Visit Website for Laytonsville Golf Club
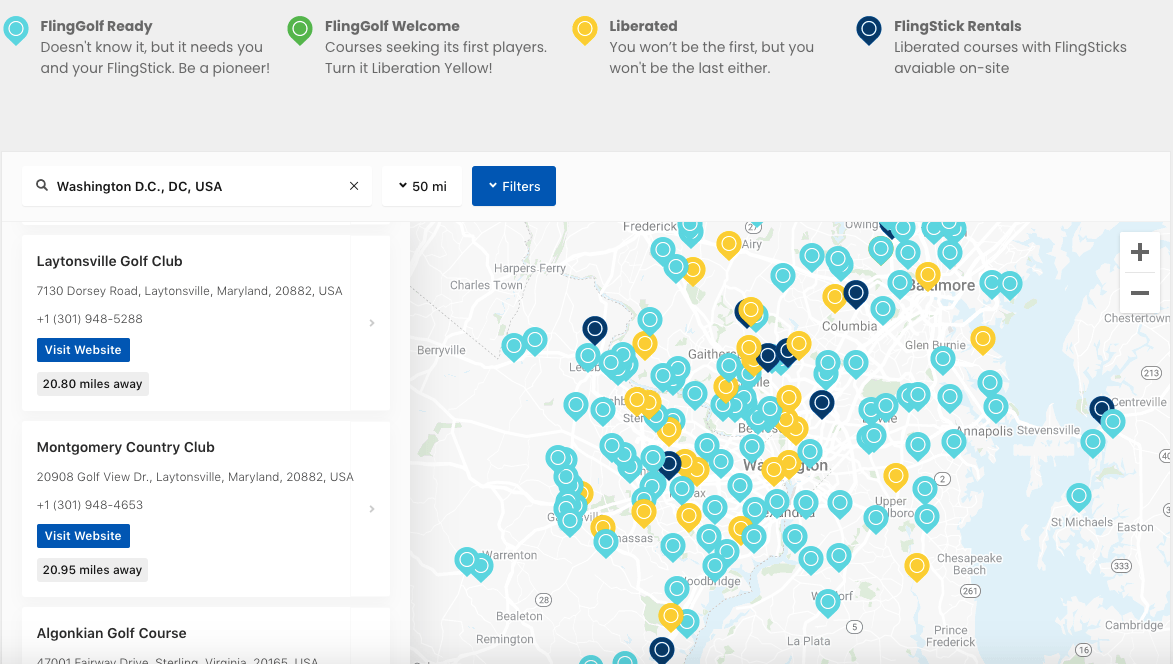1173x664 pixels. tap(83, 350)
